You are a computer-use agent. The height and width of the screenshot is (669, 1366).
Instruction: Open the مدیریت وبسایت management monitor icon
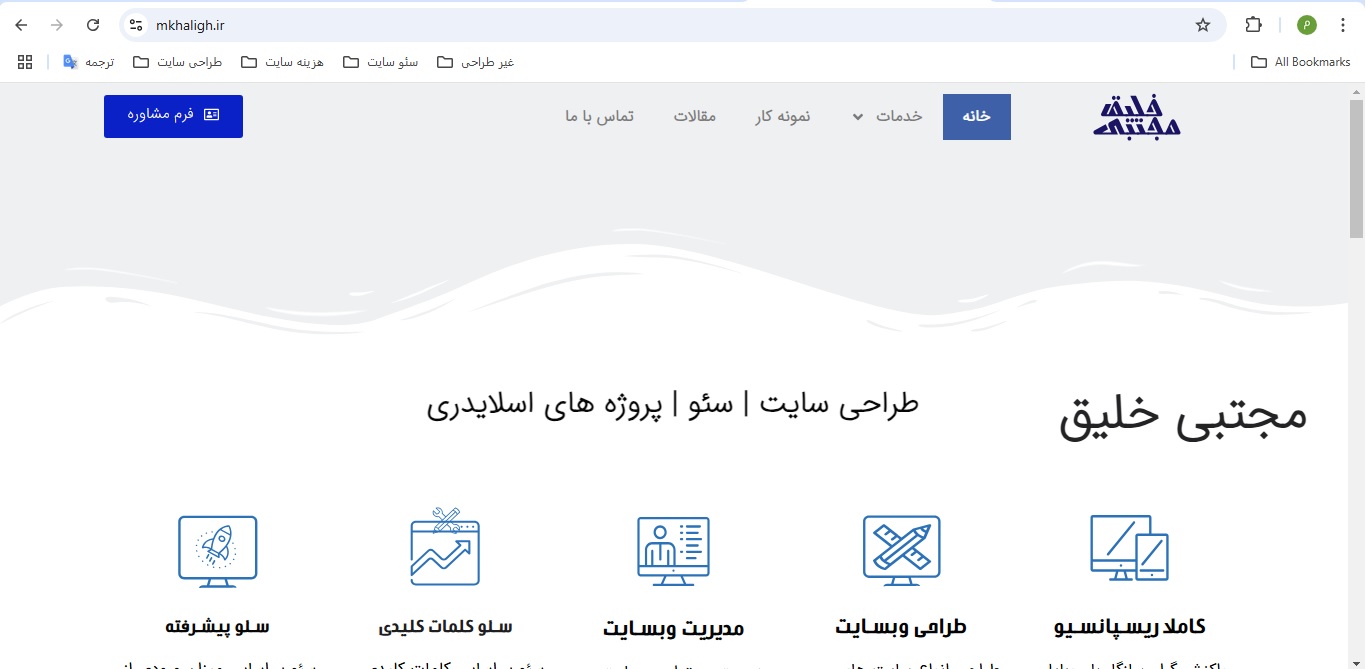coord(673,549)
